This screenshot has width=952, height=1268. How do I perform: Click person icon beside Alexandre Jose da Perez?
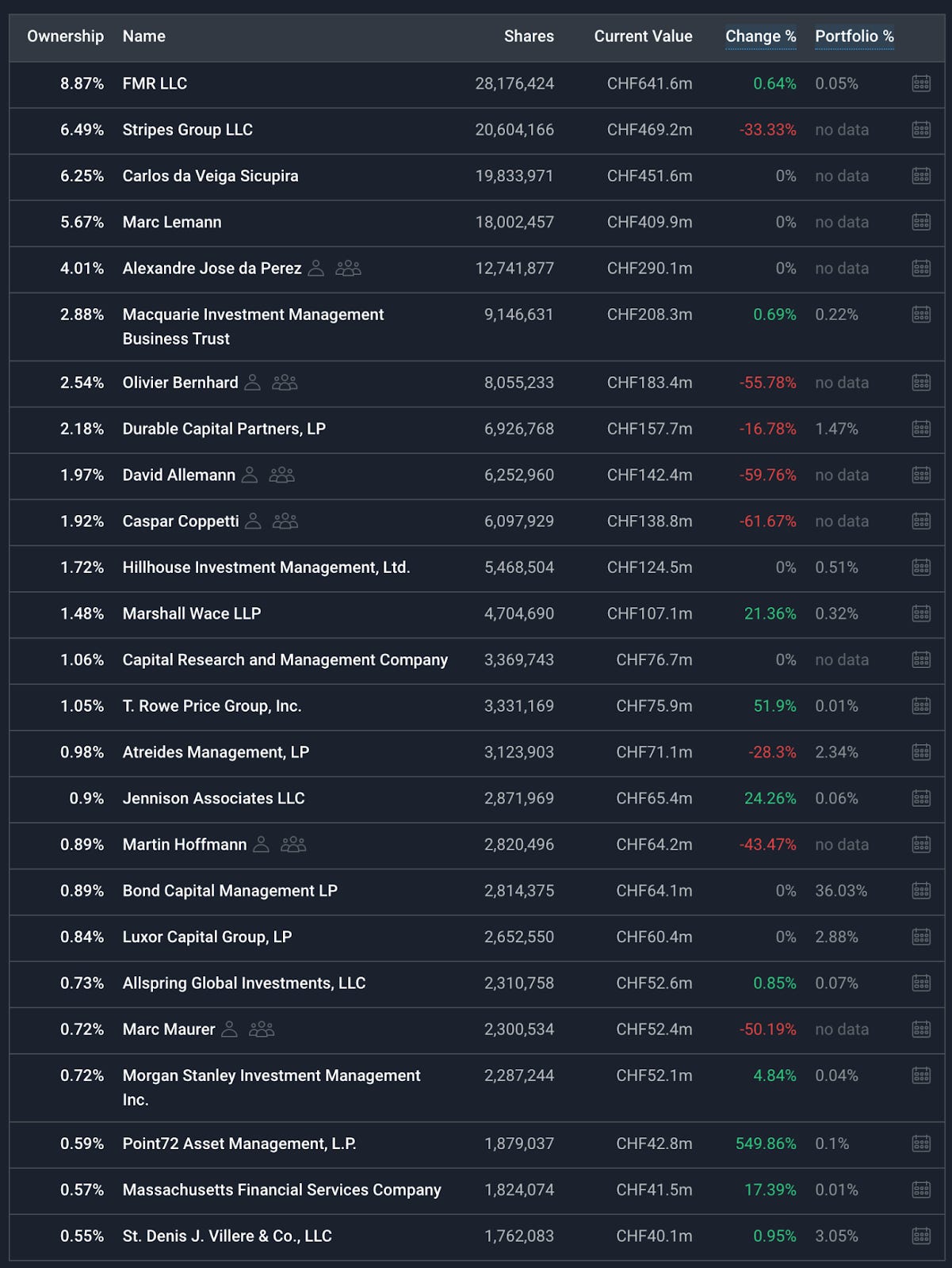point(315,268)
